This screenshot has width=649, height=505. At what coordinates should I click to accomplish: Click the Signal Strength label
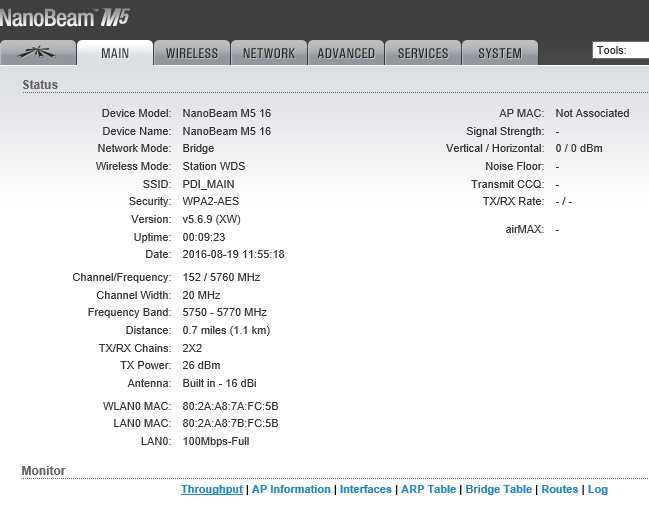(505, 131)
